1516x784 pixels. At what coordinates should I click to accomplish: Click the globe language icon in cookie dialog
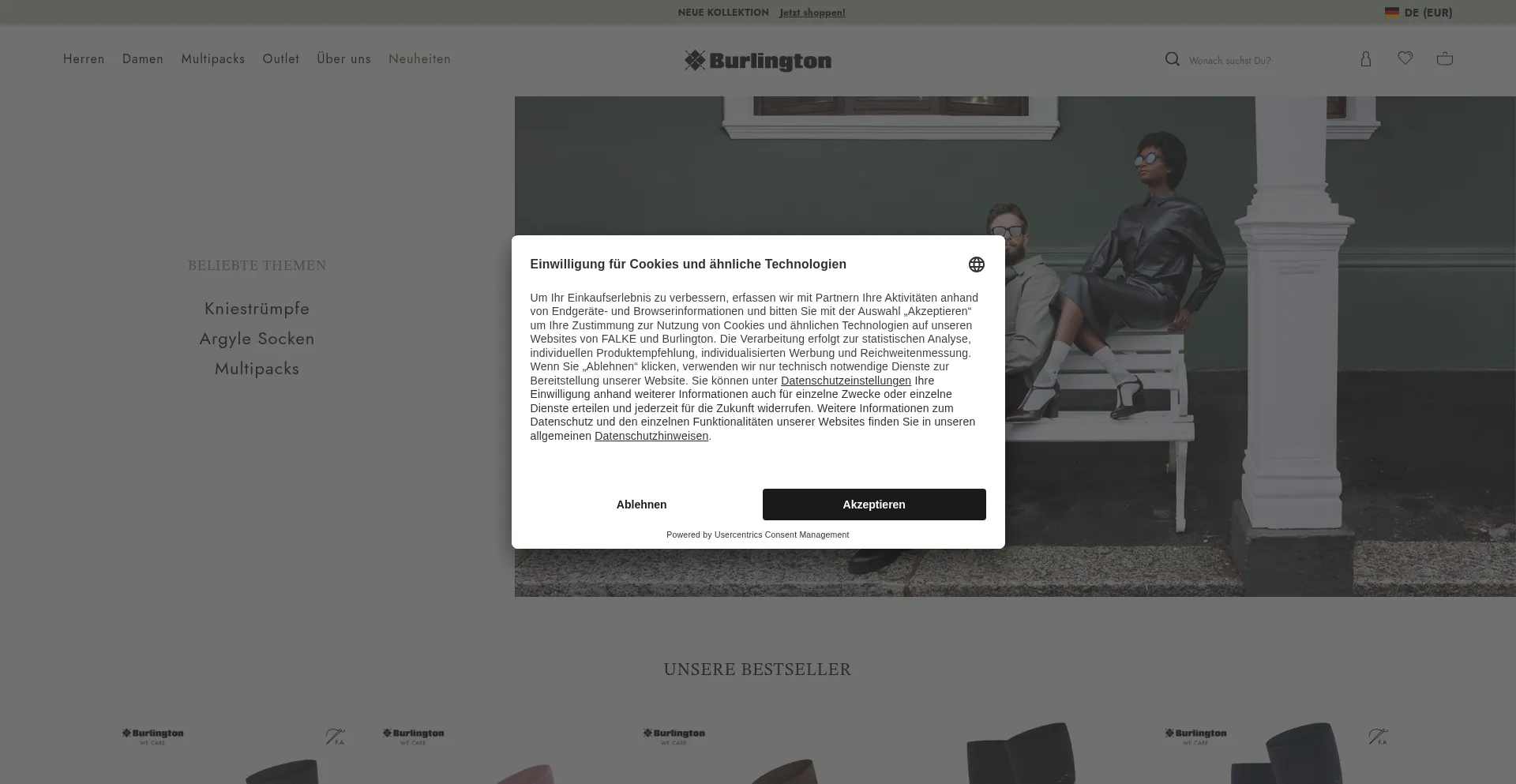point(977,264)
